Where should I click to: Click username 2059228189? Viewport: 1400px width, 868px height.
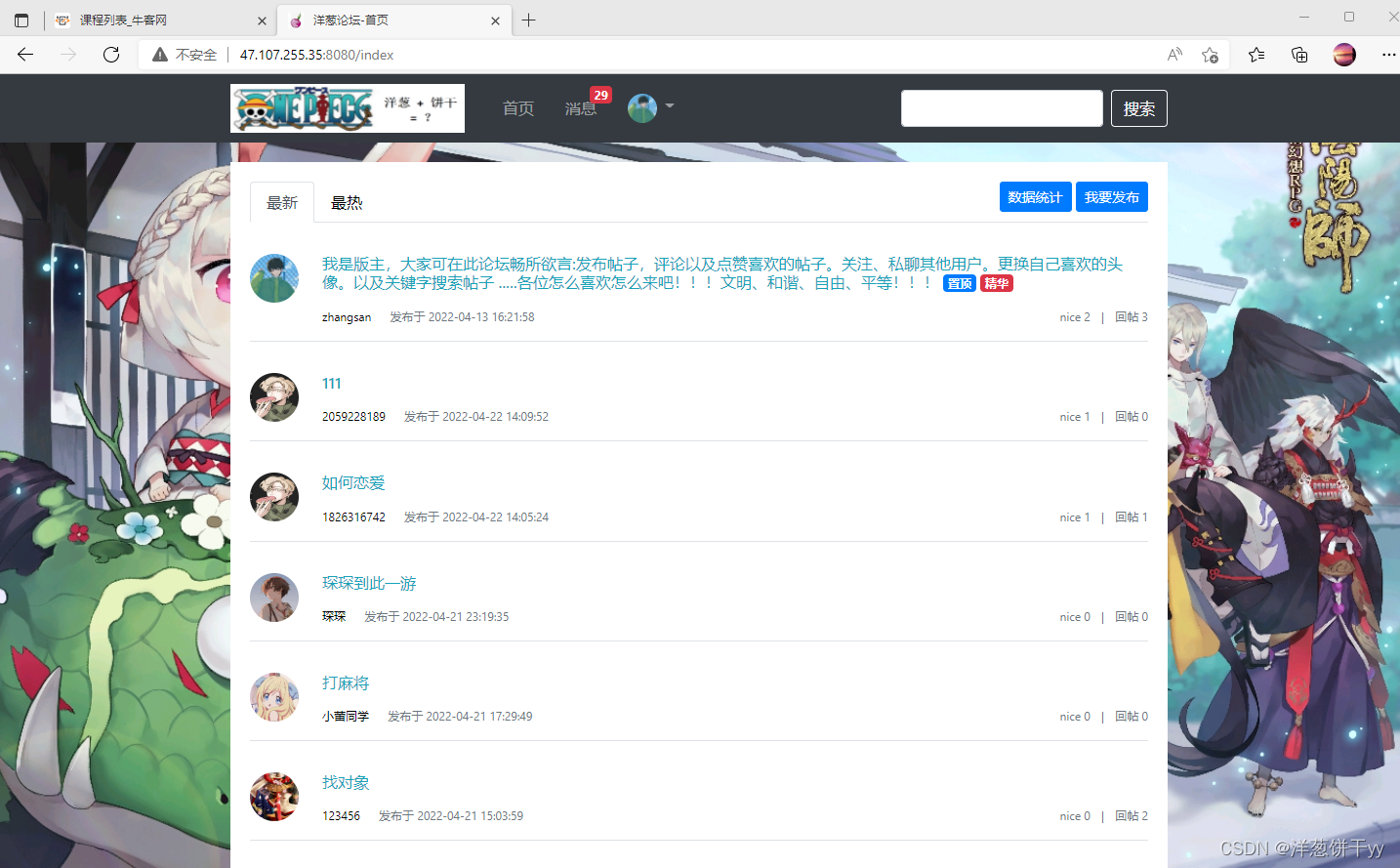pos(353,417)
